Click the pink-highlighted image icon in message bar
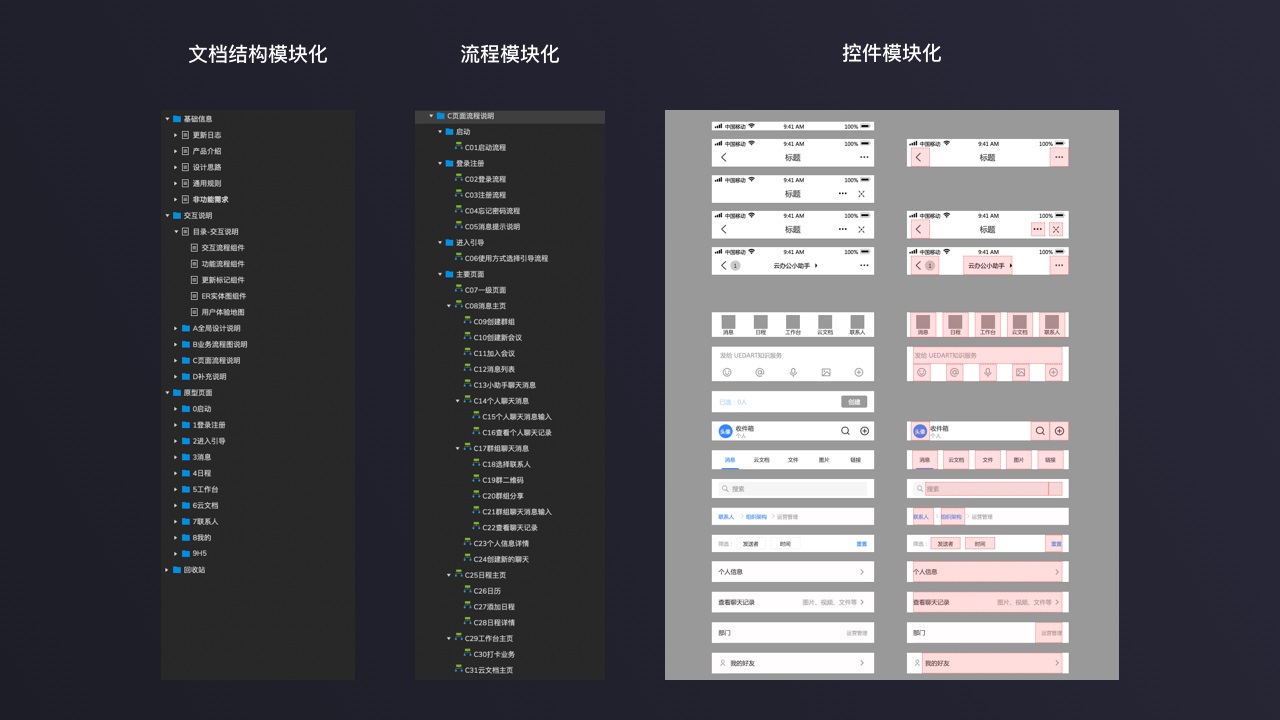 [1020, 372]
